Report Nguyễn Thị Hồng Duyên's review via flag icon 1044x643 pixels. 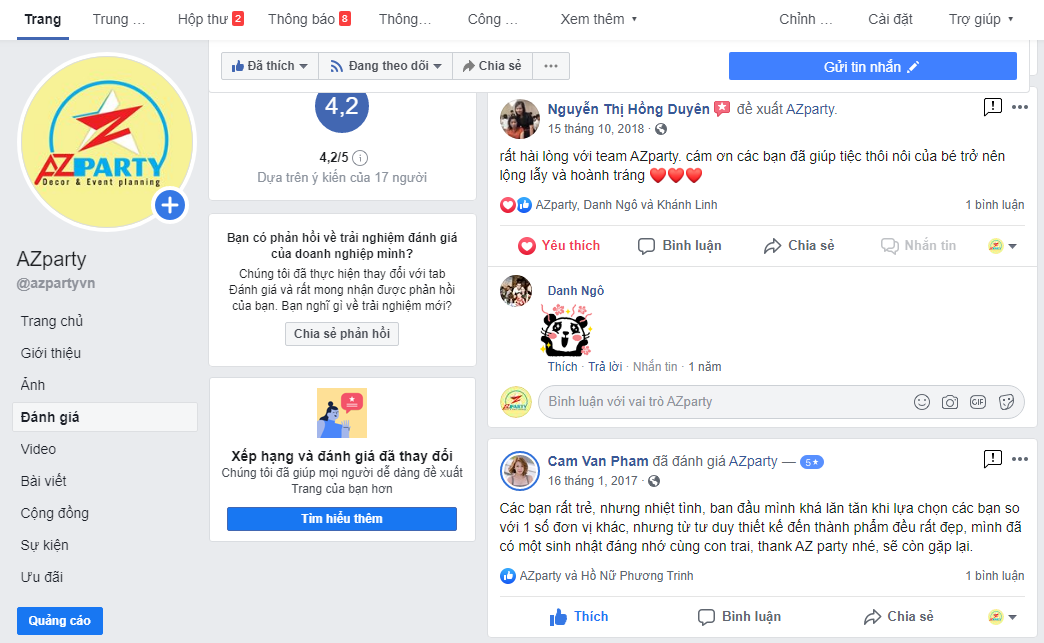coord(992,107)
